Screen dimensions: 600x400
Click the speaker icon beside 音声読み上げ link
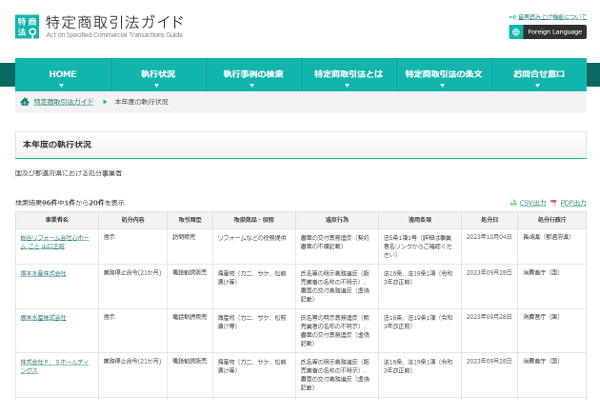point(512,17)
